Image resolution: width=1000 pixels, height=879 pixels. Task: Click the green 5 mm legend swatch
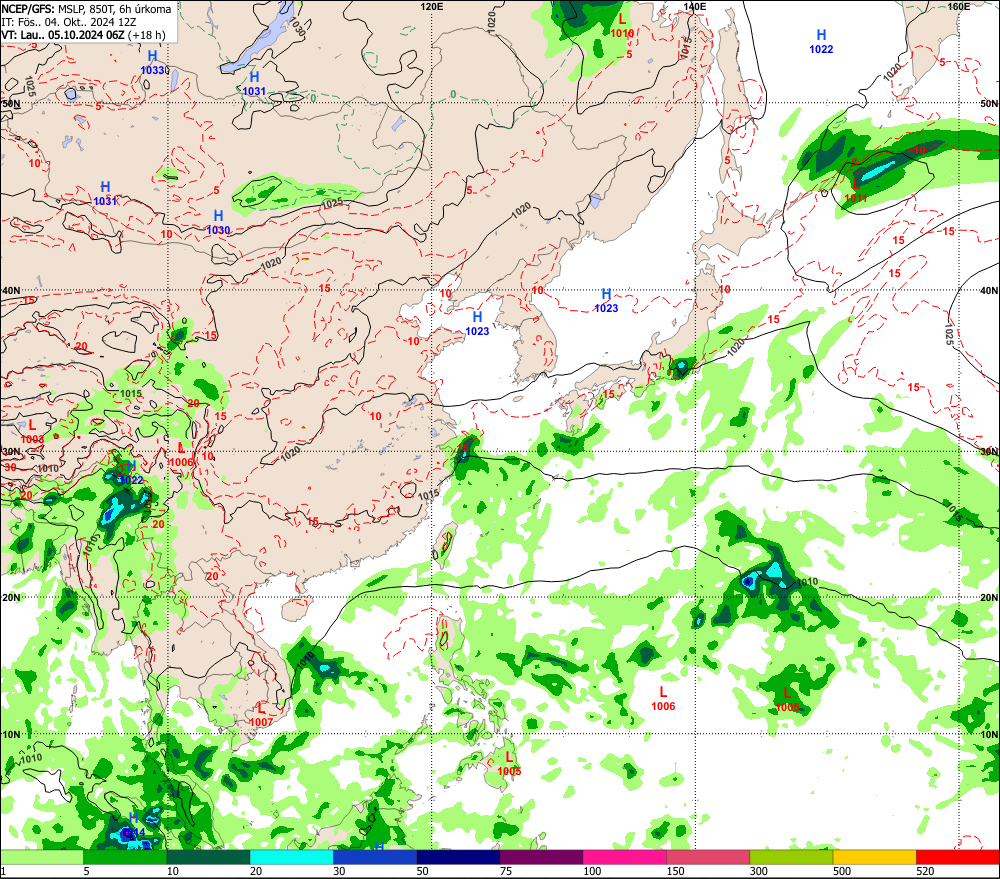[x=125, y=857]
